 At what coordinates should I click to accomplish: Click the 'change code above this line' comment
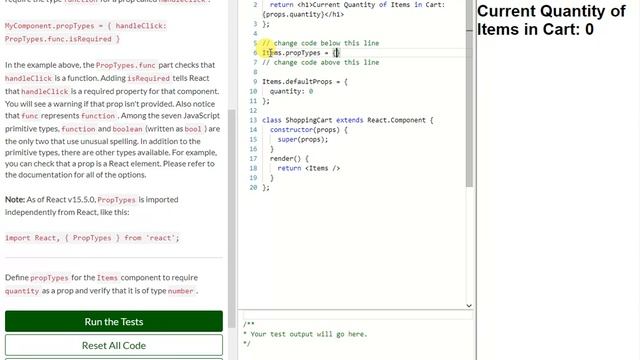[x=320, y=62]
